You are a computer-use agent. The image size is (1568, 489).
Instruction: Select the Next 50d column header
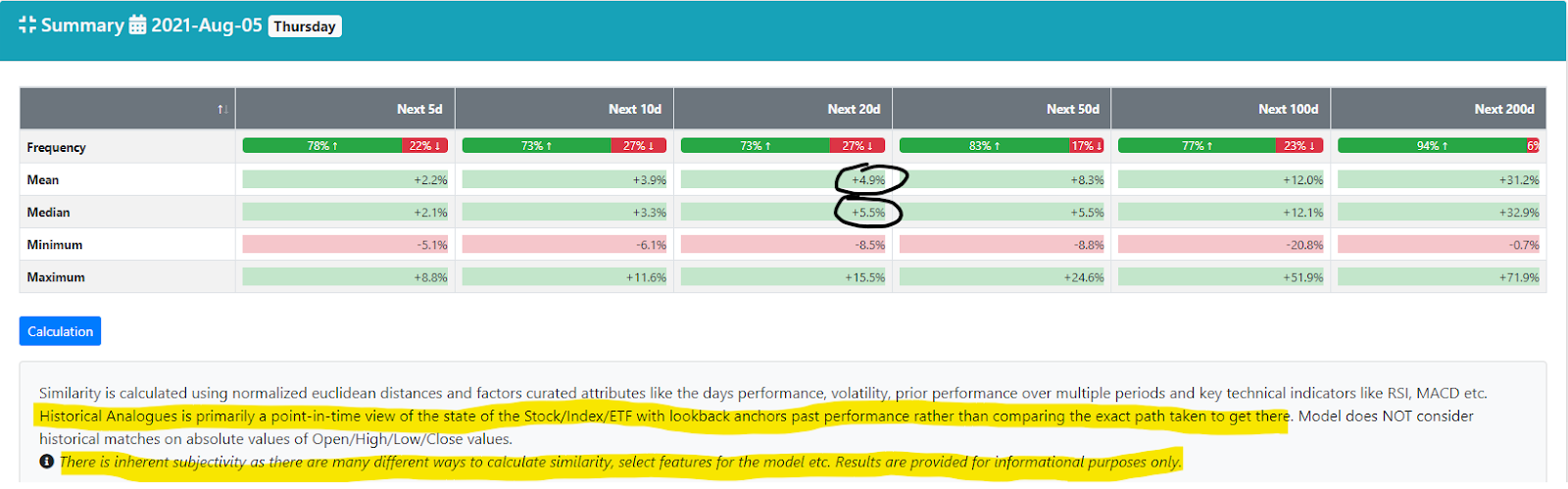[x=1072, y=109]
